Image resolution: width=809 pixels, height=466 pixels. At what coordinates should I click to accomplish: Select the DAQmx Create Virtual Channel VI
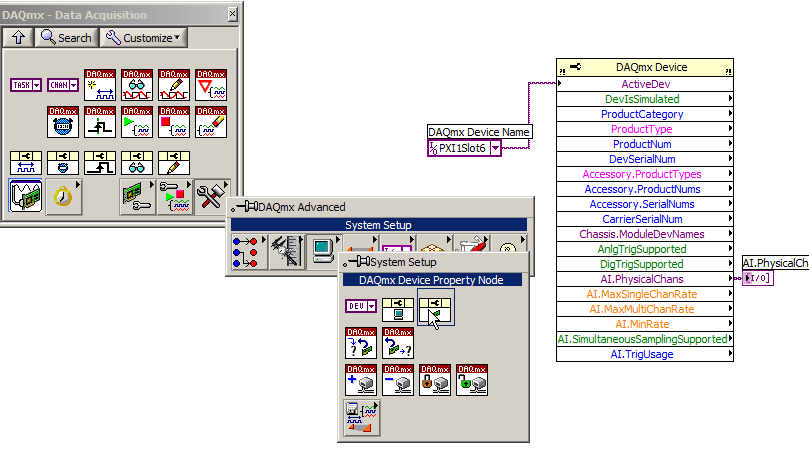click(100, 85)
